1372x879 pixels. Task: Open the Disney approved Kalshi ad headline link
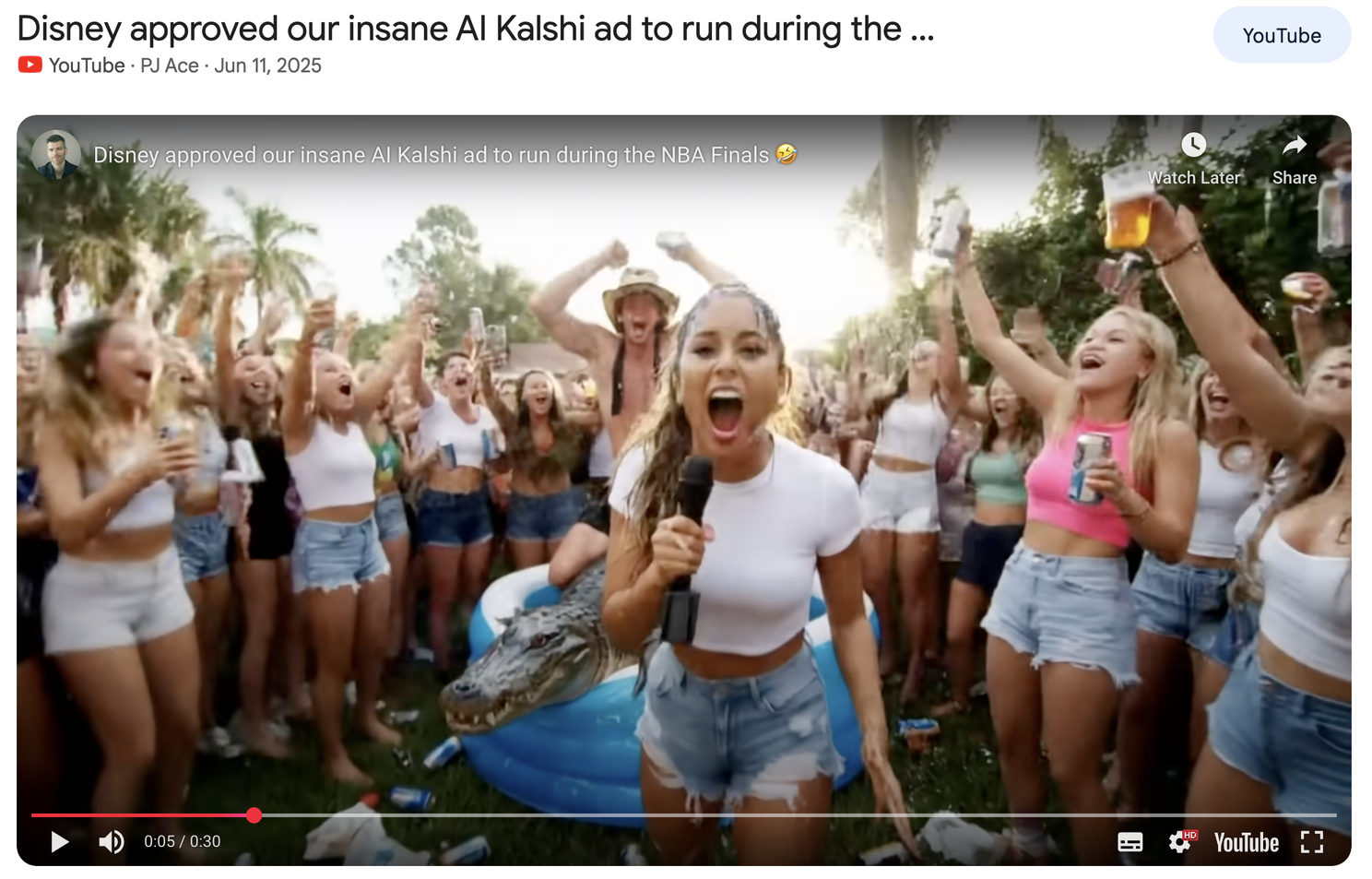(476, 29)
